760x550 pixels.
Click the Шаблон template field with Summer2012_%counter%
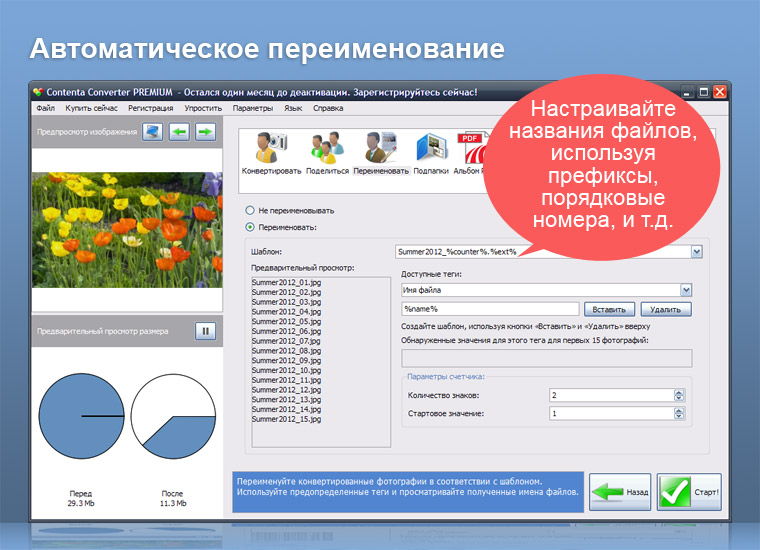click(543, 251)
